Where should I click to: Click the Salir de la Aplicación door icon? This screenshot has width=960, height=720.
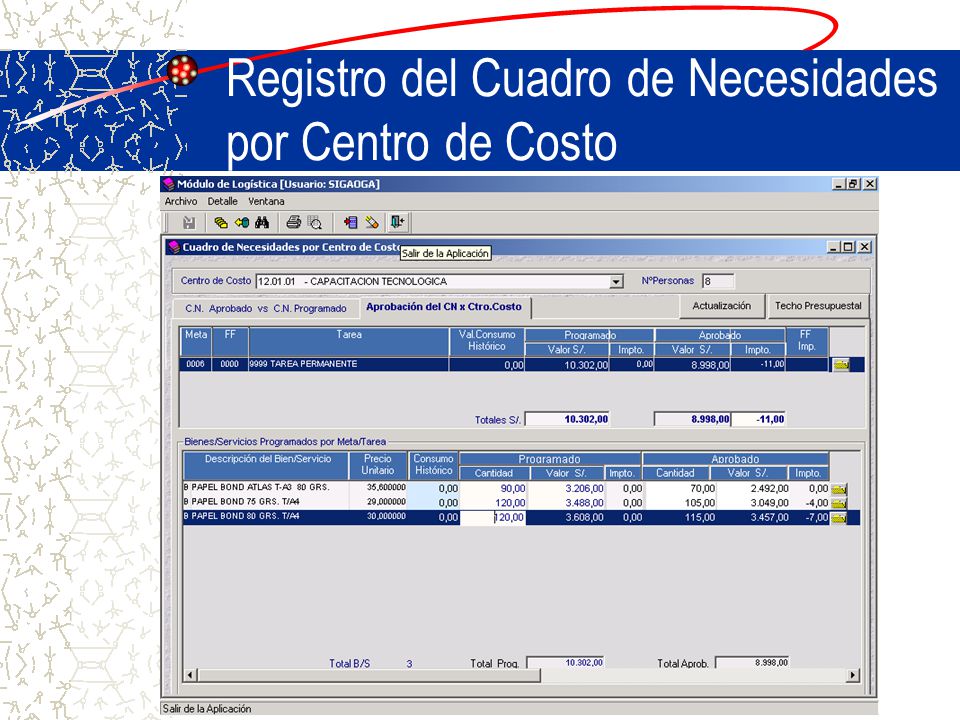pyautogui.click(x=397, y=222)
